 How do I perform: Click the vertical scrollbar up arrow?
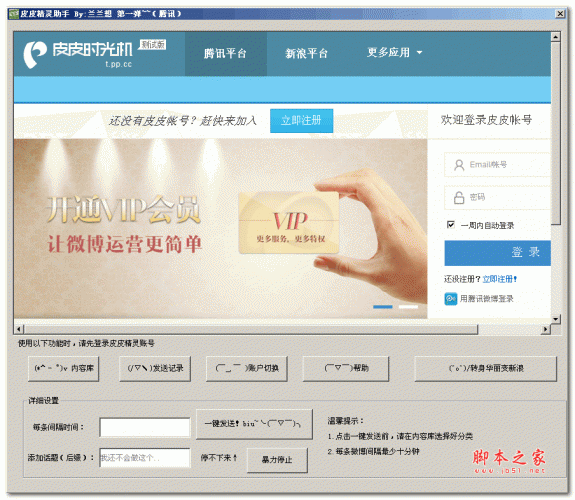click(x=556, y=37)
